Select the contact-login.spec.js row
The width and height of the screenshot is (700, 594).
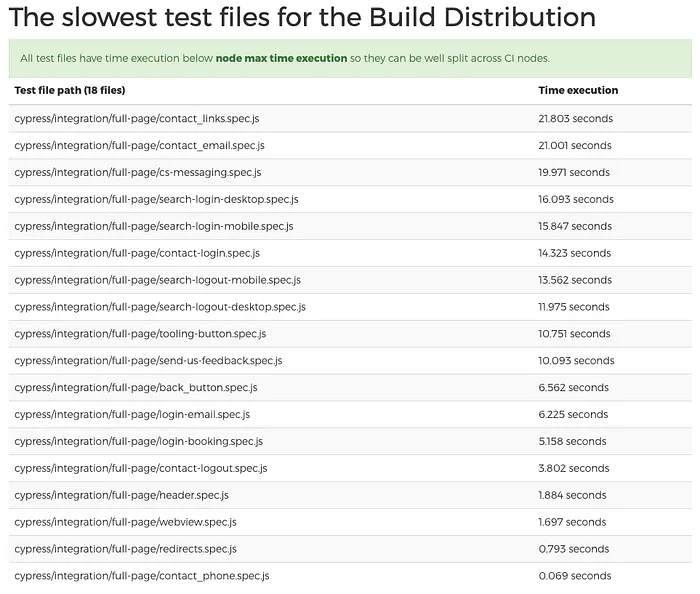[x=350, y=253]
